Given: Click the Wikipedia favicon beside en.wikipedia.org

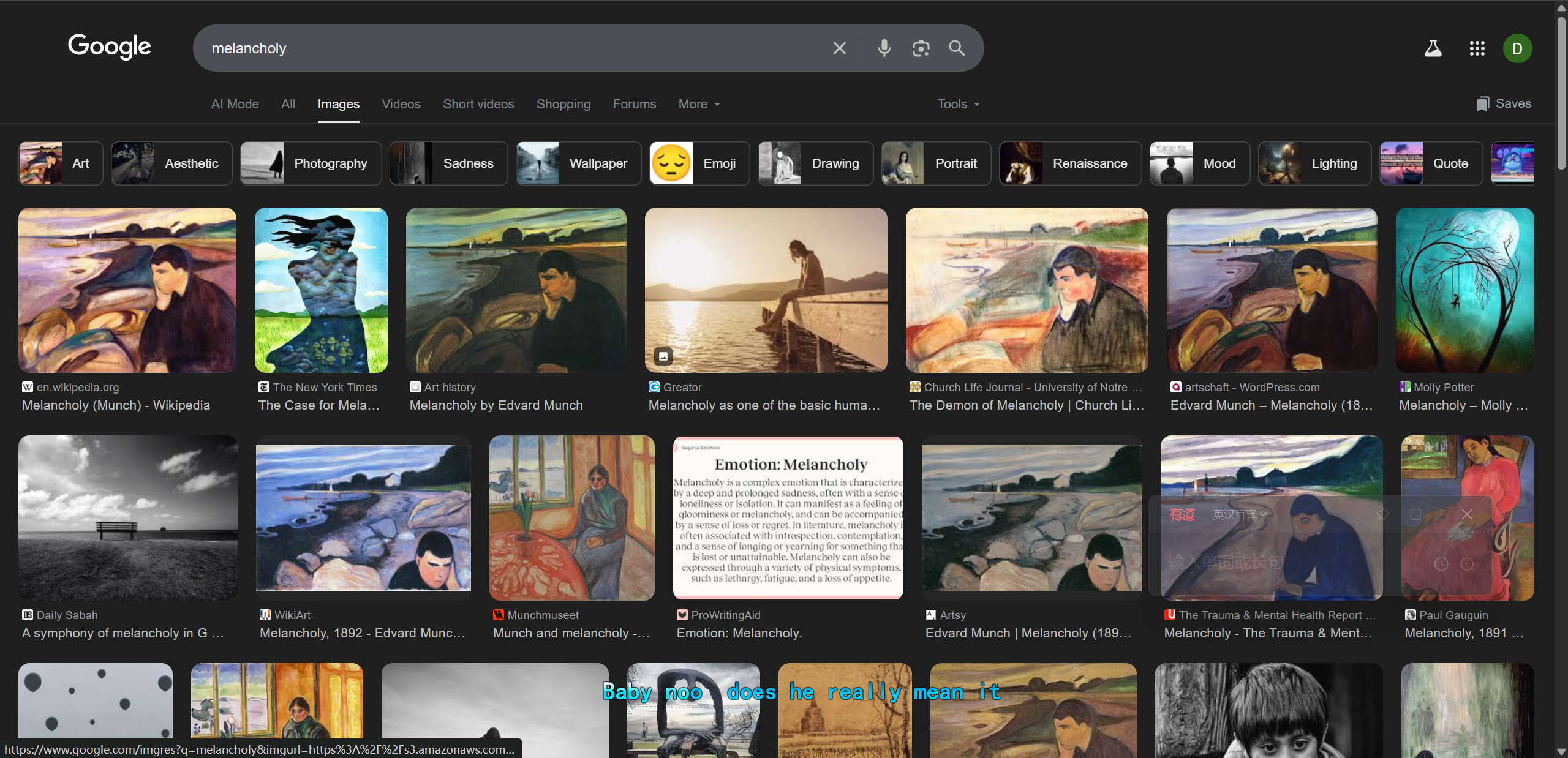Looking at the screenshot, I should coord(28,387).
